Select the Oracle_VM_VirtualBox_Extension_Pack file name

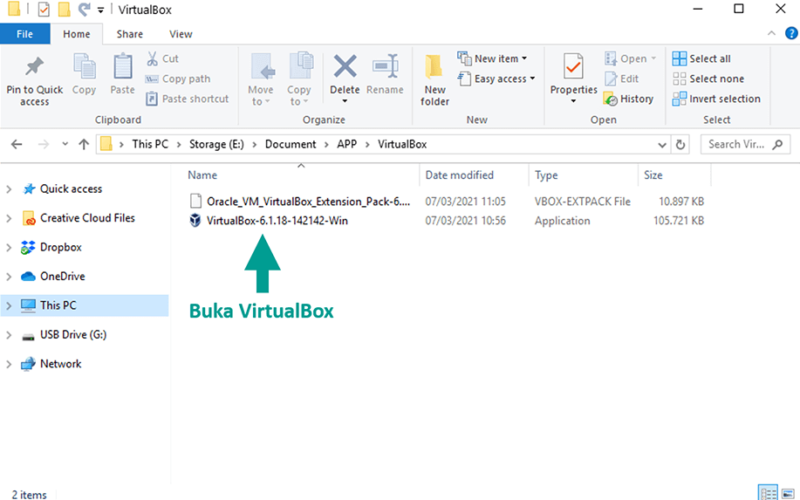[308, 202]
